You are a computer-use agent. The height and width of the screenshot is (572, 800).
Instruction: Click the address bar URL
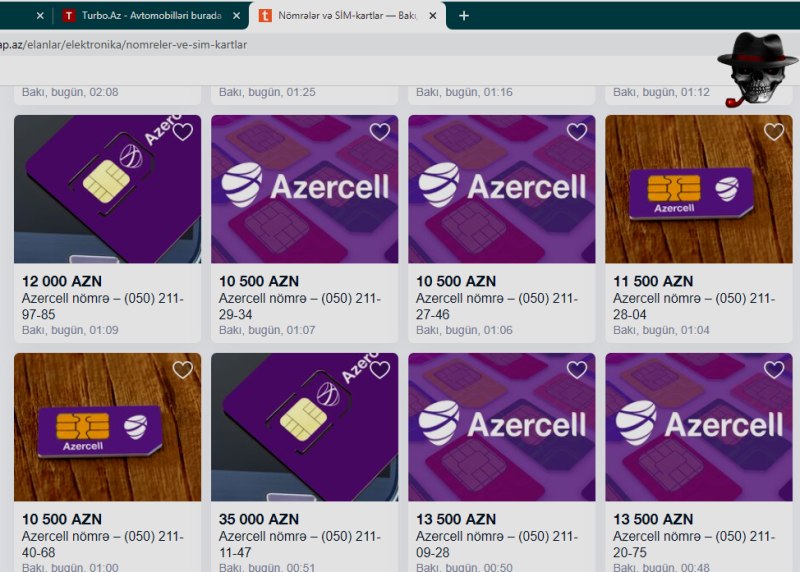click(x=123, y=45)
